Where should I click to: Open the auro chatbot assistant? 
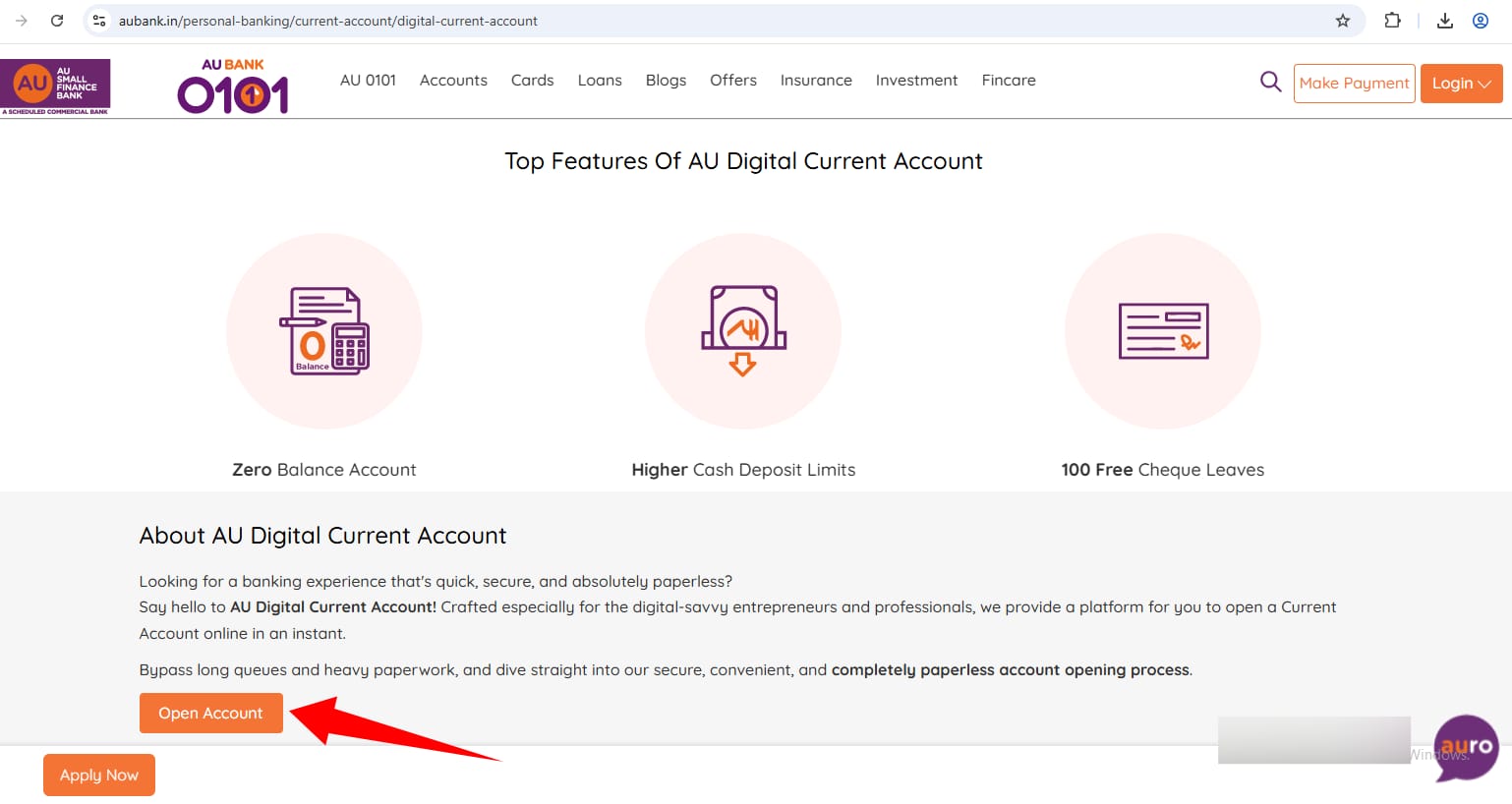pyautogui.click(x=1466, y=748)
